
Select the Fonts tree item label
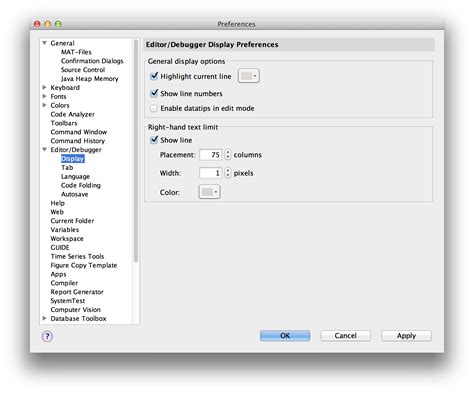pos(58,96)
